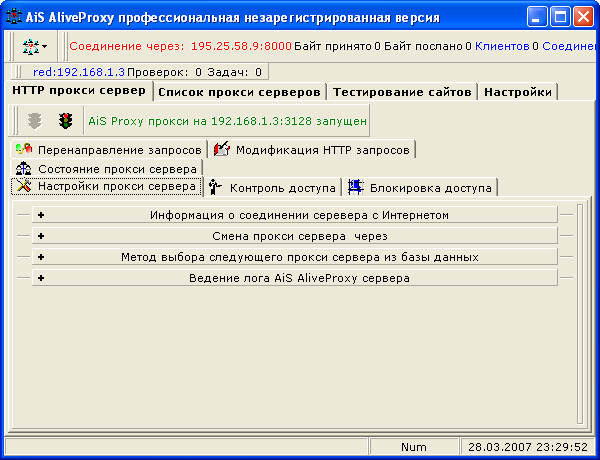
Task: Select the Состояние прокси сервера sub-tab
Action: (106, 169)
